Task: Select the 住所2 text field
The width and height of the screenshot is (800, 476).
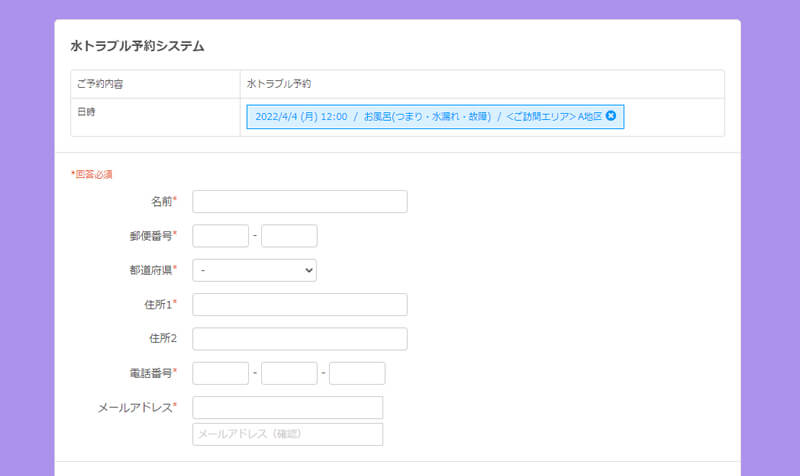Action: coord(299,339)
